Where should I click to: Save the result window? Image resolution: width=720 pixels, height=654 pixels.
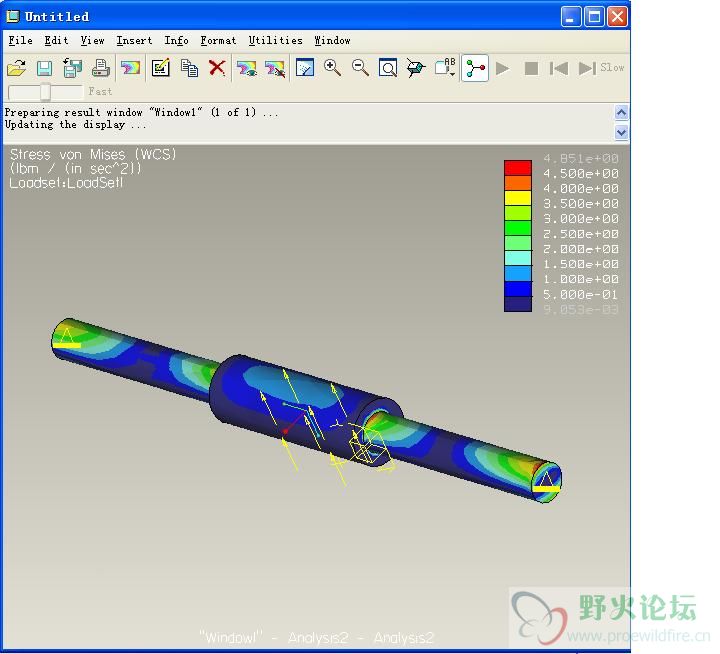point(44,68)
